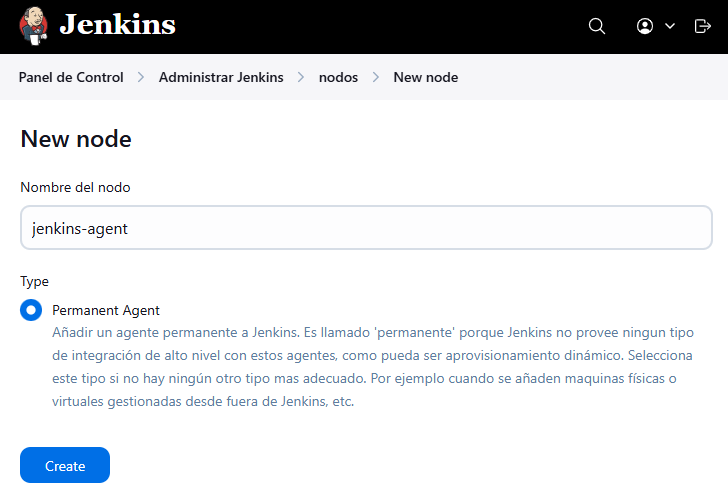
Task: Click the Type label
Action: [34, 281]
